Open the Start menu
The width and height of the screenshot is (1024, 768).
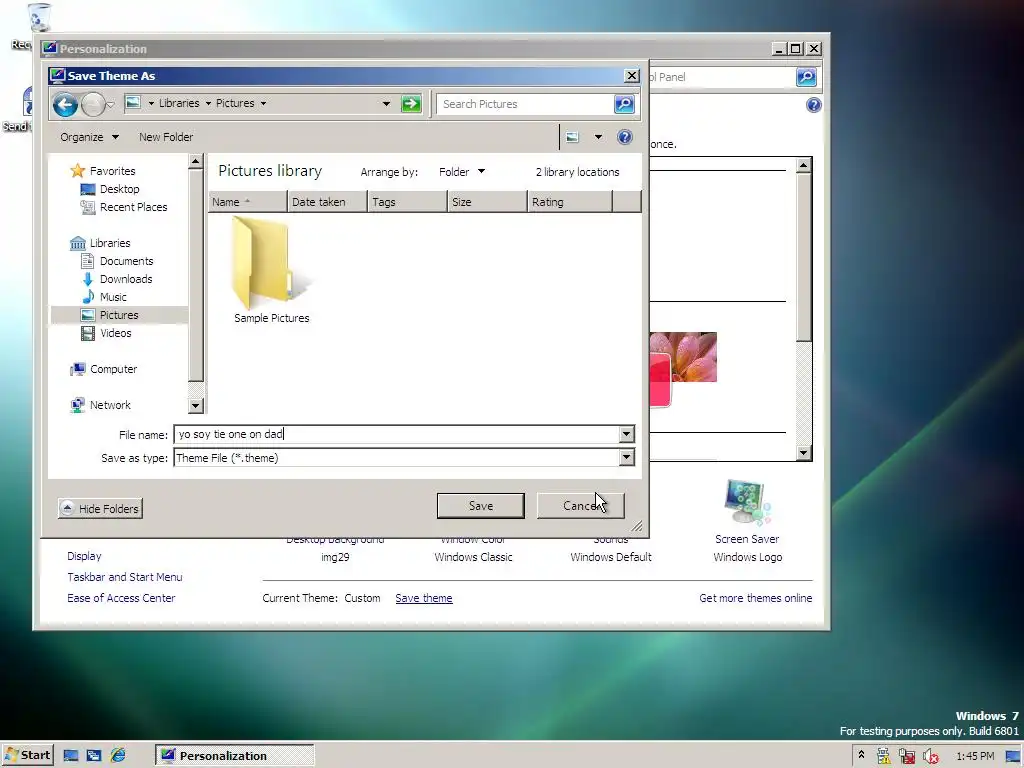[x=27, y=756]
